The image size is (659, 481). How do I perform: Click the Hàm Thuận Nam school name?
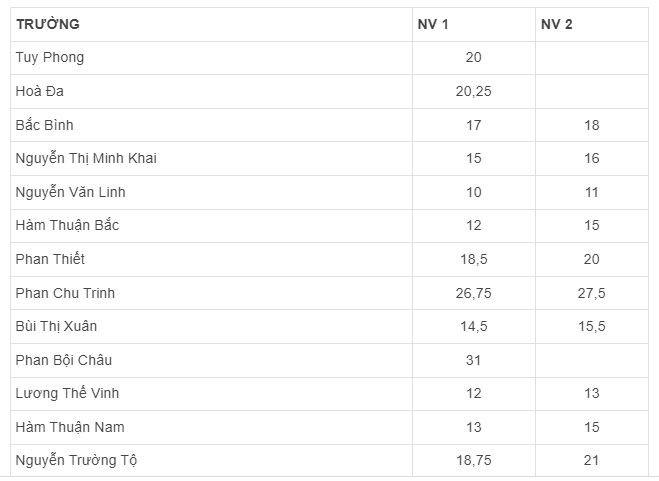point(68,428)
